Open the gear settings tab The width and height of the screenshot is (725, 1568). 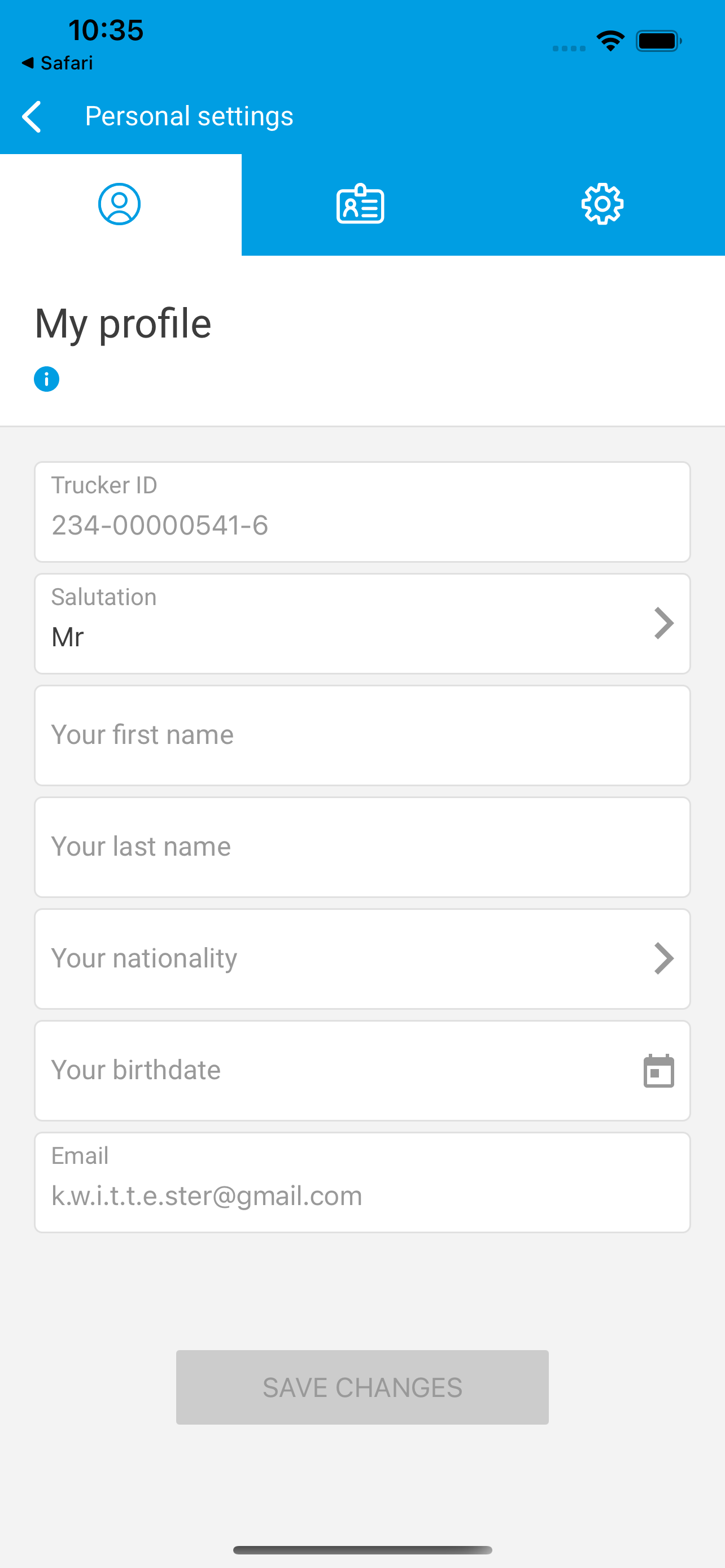(x=602, y=204)
